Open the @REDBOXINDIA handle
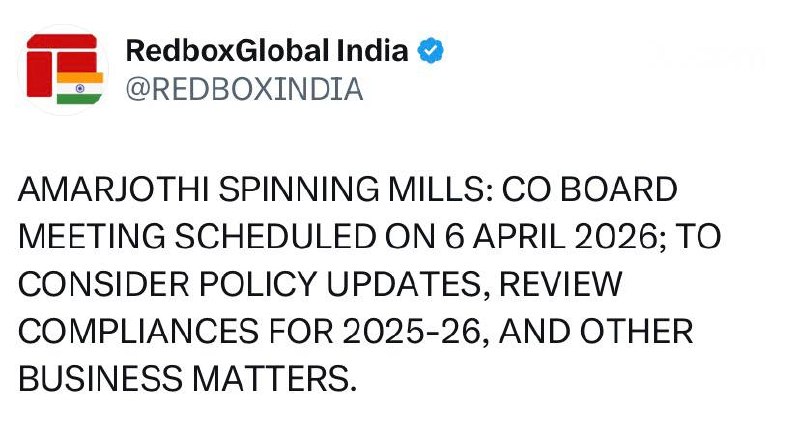The height and width of the screenshot is (437, 800). [x=243, y=90]
